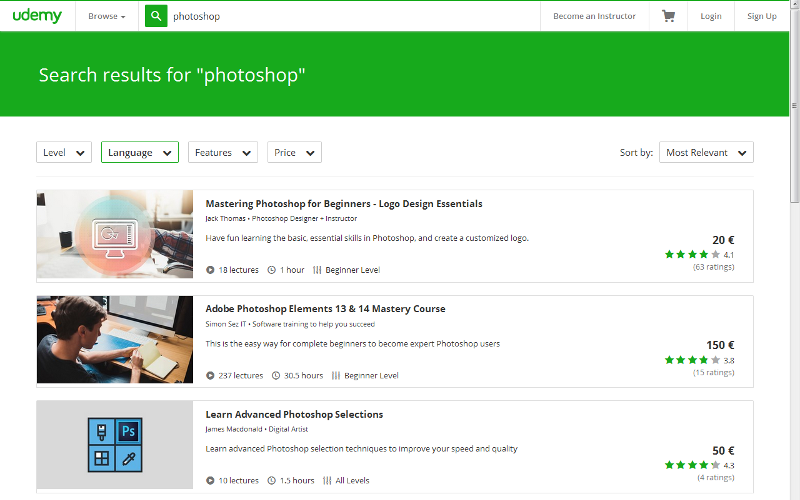
Task: Open the Price filter dropdown
Action: [294, 152]
